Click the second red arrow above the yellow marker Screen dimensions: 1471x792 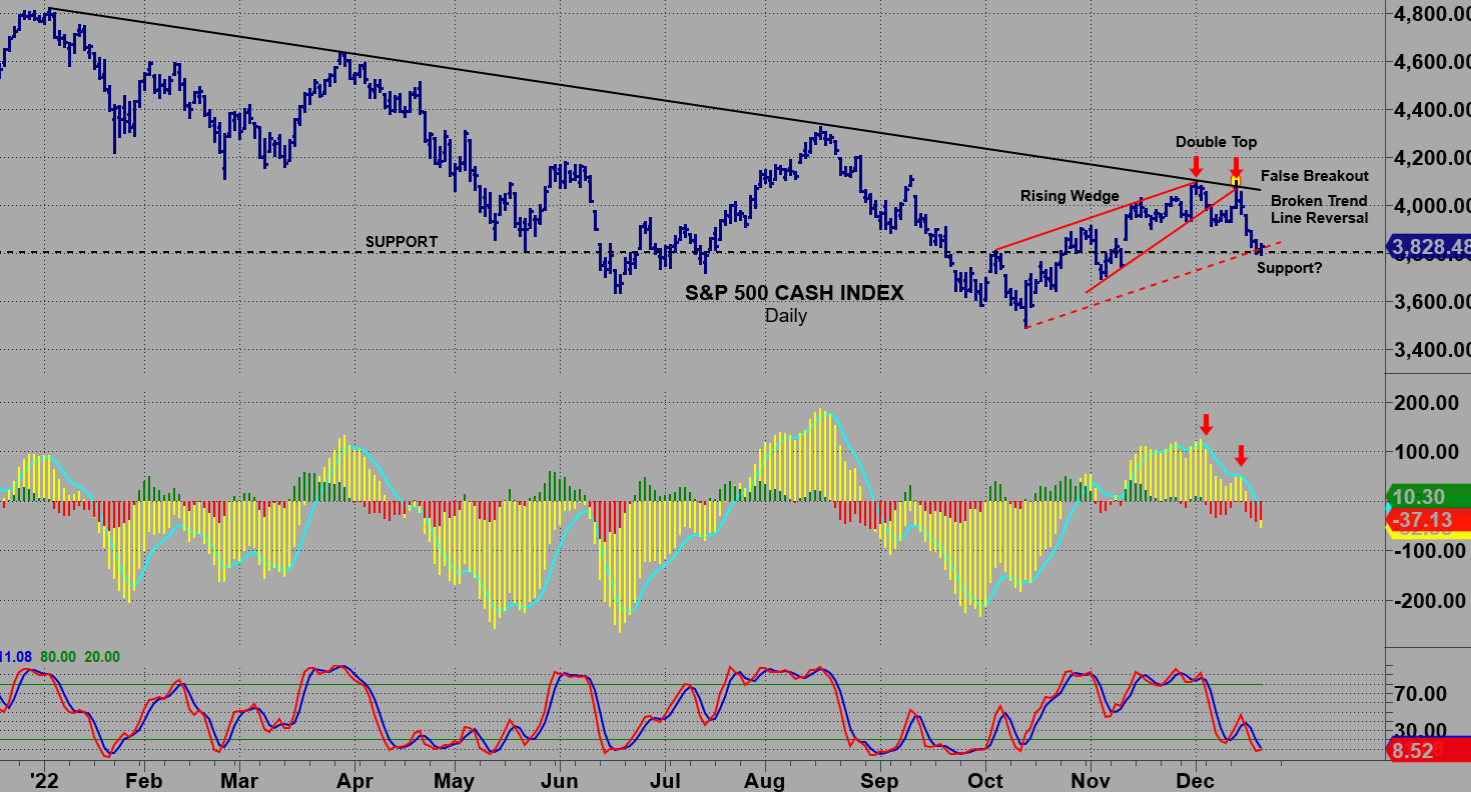1236,165
